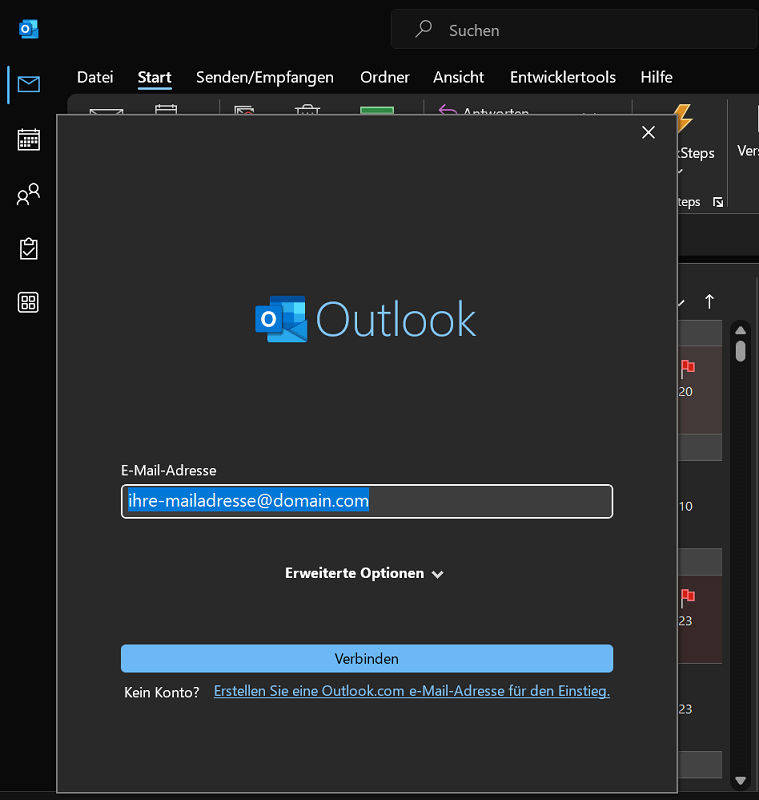Click the message list scrollbar thumb

[741, 352]
